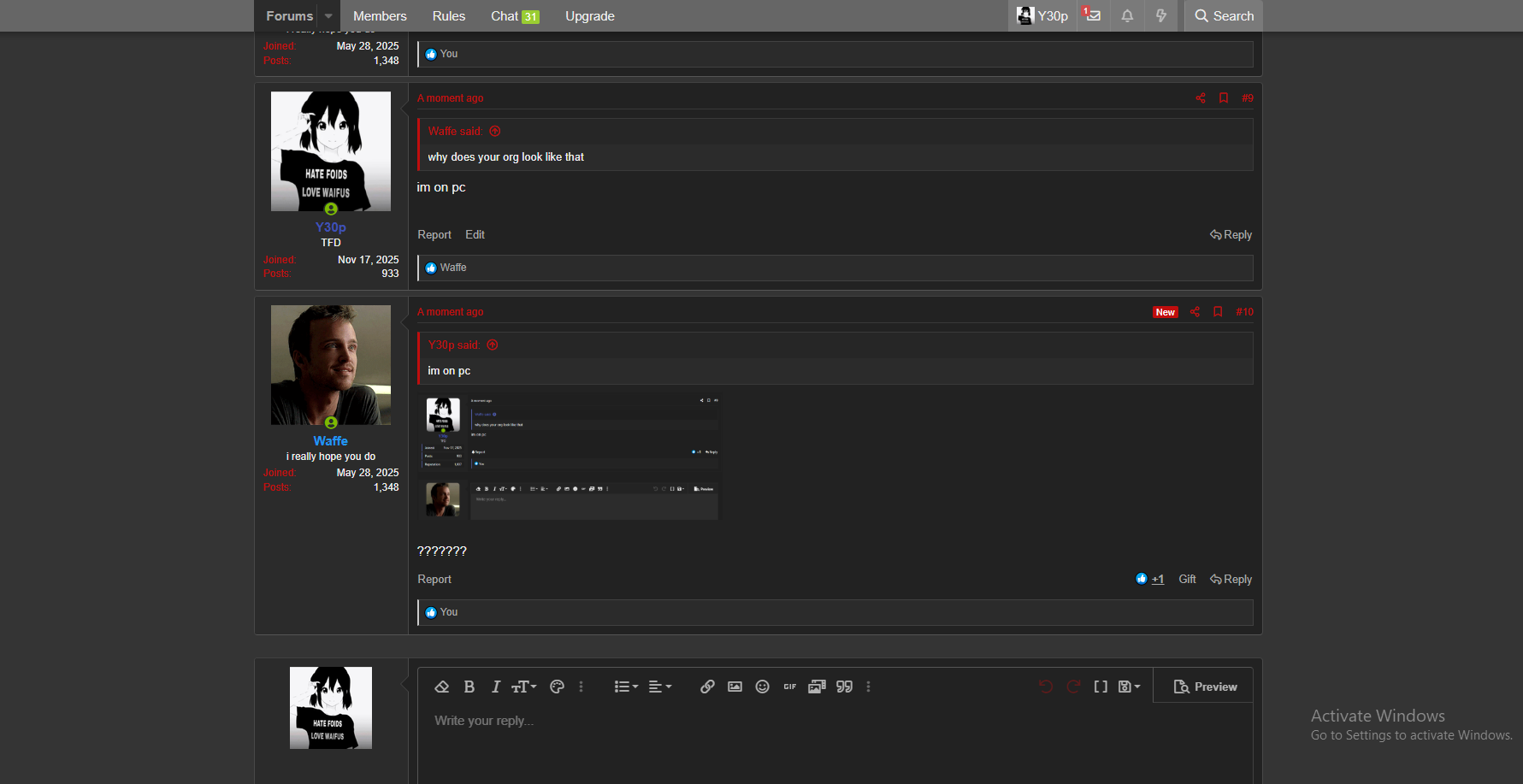The width and height of the screenshot is (1523, 784).
Task: Click the Remove formatting eraser icon
Action: tap(441, 687)
